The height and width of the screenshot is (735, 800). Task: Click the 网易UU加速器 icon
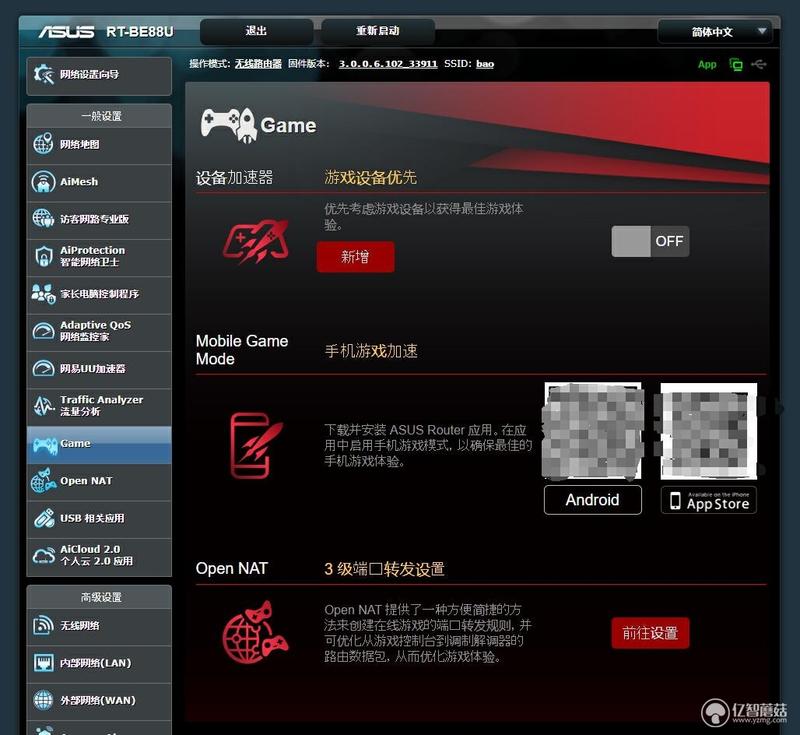43,368
